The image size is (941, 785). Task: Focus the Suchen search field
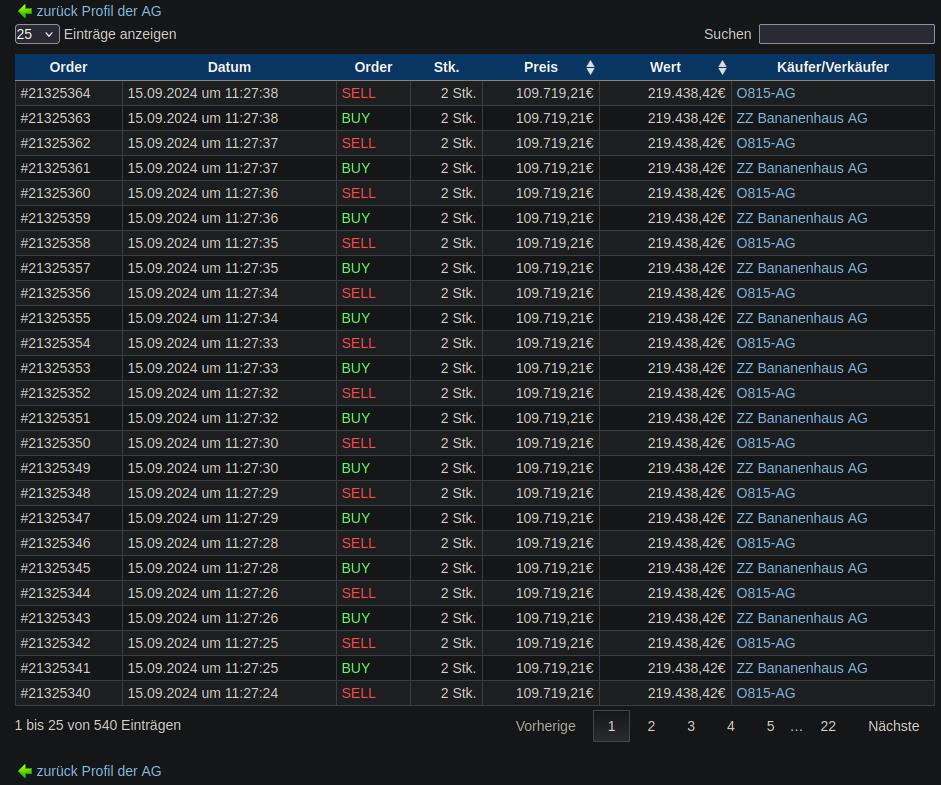(846, 34)
